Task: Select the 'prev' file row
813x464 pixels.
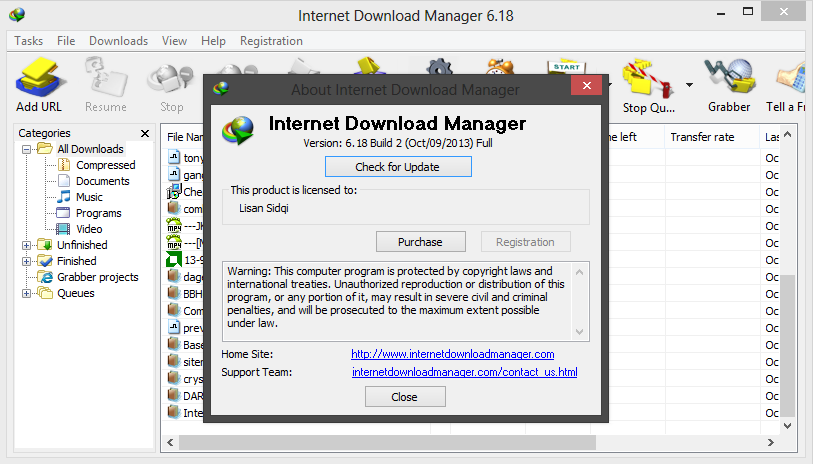Action: click(x=185, y=328)
